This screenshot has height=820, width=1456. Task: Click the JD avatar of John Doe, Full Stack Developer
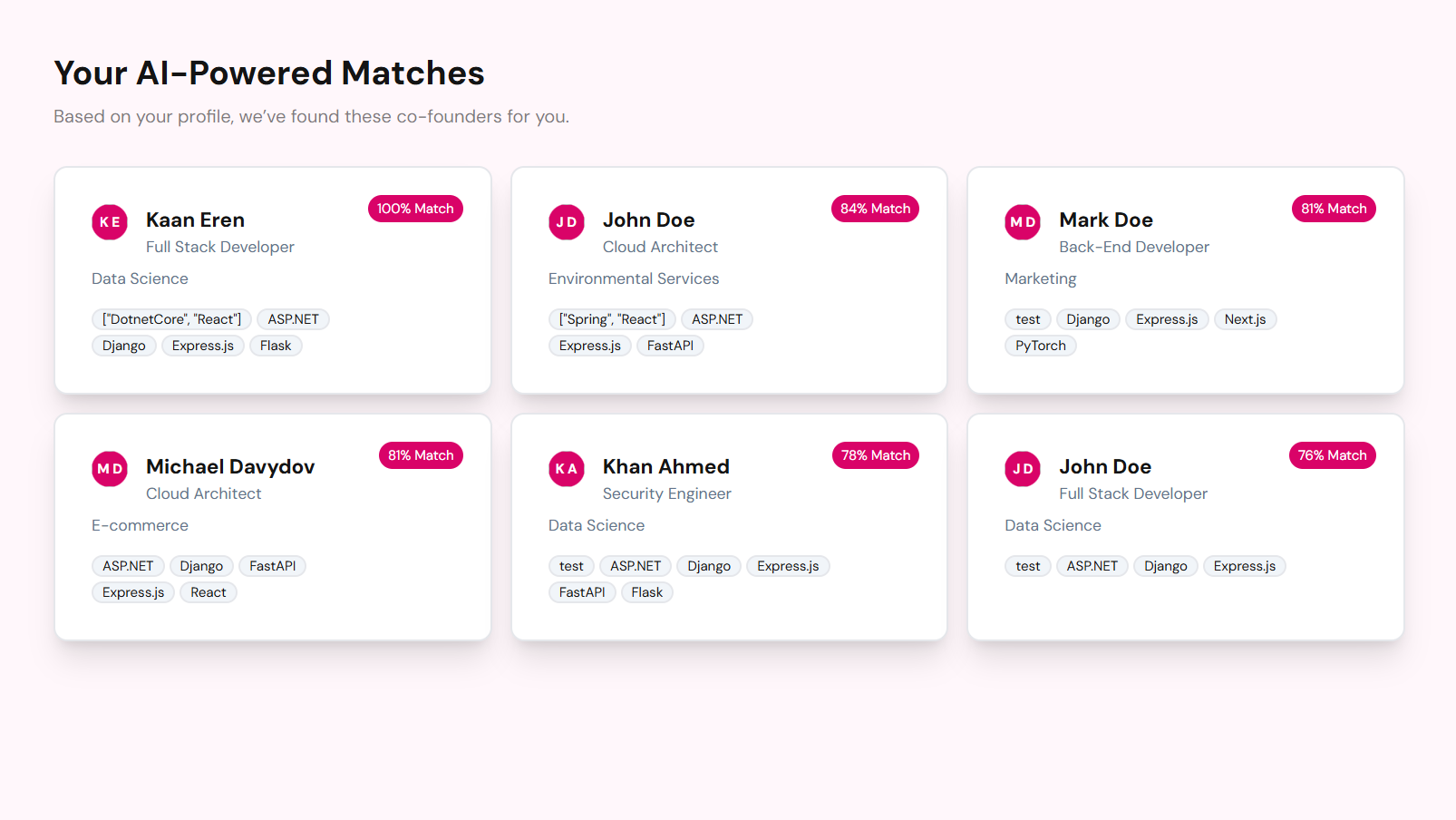(x=1023, y=469)
